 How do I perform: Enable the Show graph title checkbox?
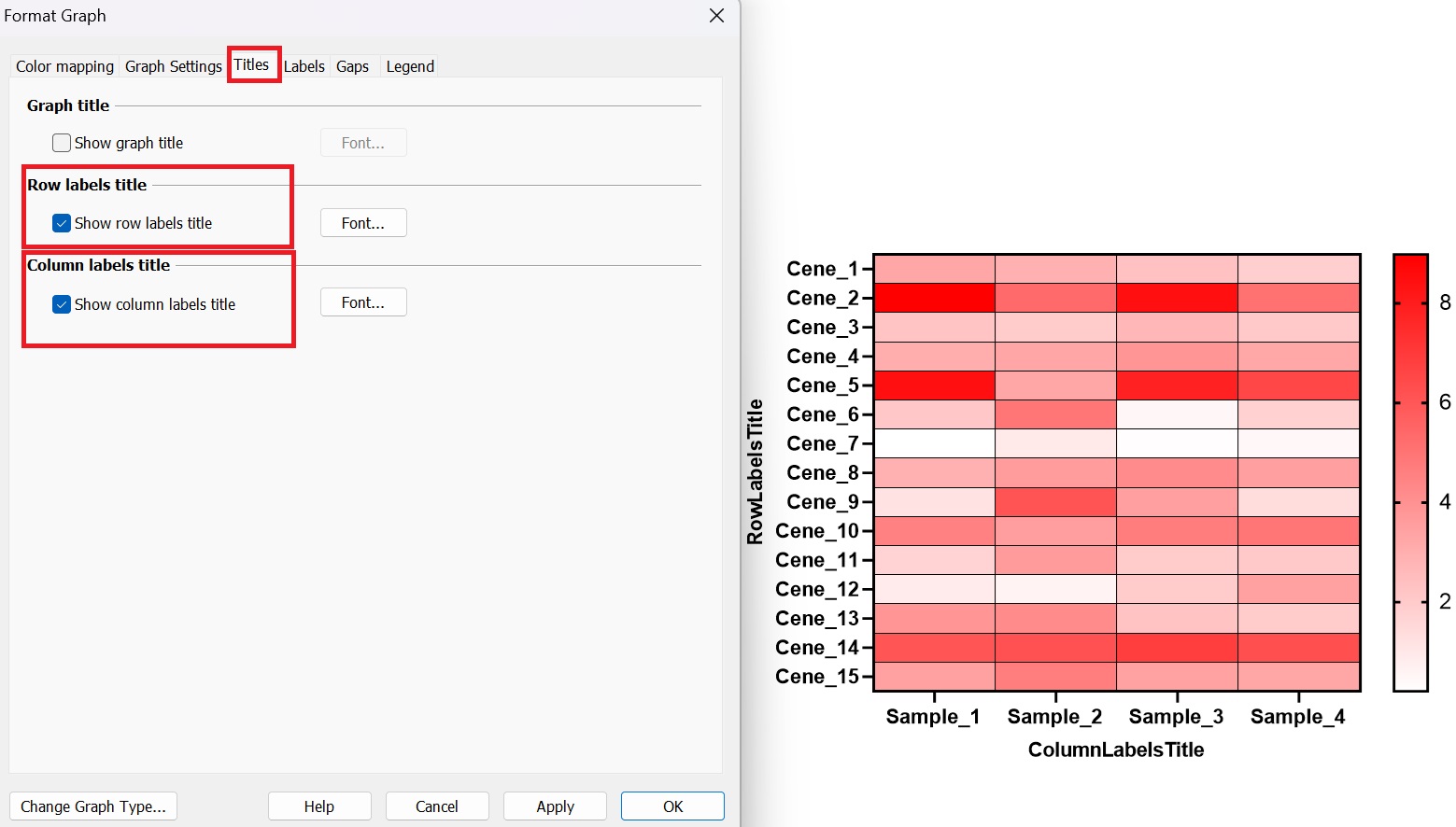[x=62, y=143]
